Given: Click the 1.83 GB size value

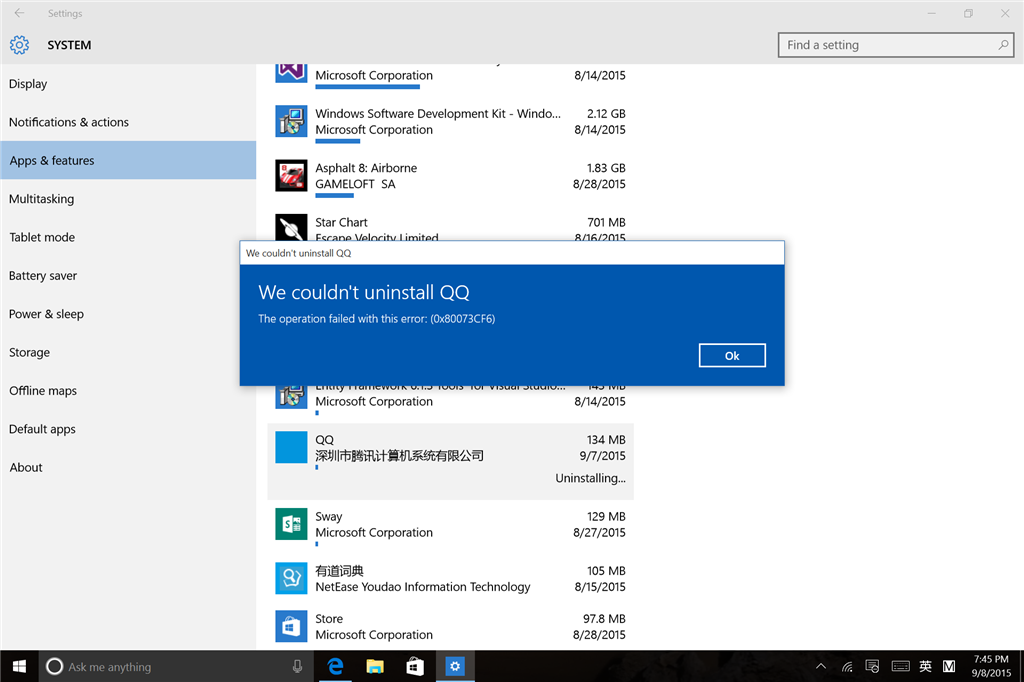Looking at the screenshot, I should [x=606, y=168].
